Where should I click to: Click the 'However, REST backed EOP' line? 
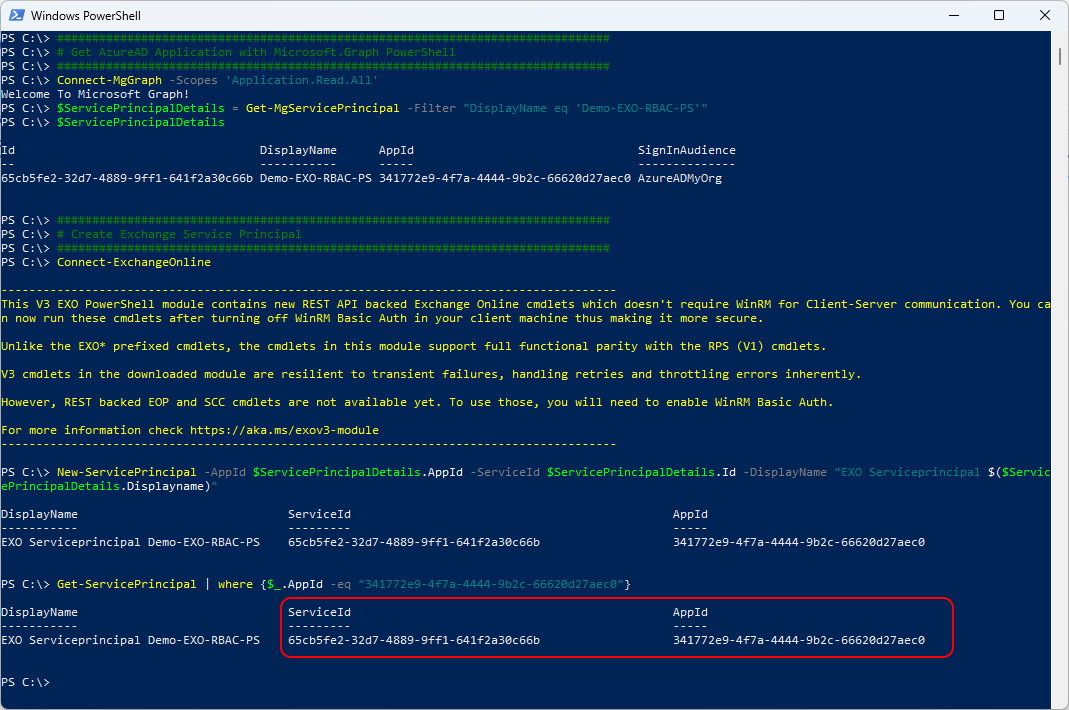pyautogui.click(x=417, y=402)
